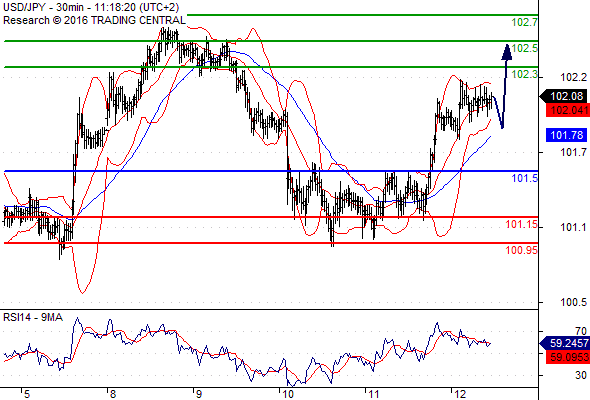Image resolution: width=590 pixels, height=400 pixels.
Task: Click the 102.7 green resistance label
Action: [525, 22]
